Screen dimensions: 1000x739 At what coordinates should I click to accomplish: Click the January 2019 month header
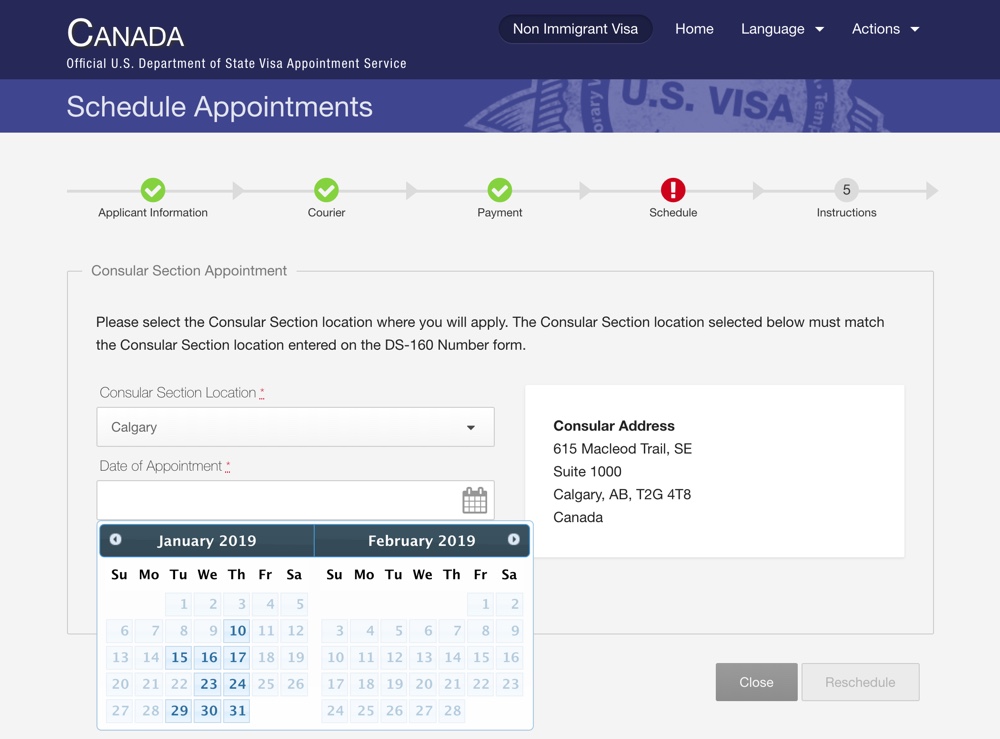point(207,541)
